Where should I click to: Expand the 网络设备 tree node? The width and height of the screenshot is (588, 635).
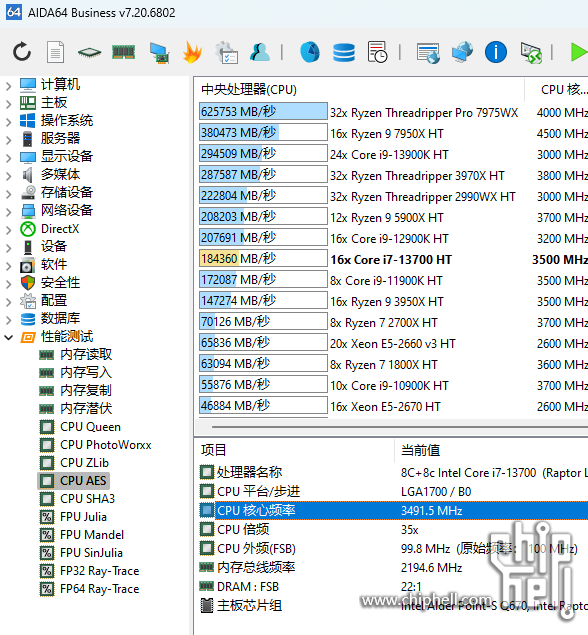click(9, 211)
